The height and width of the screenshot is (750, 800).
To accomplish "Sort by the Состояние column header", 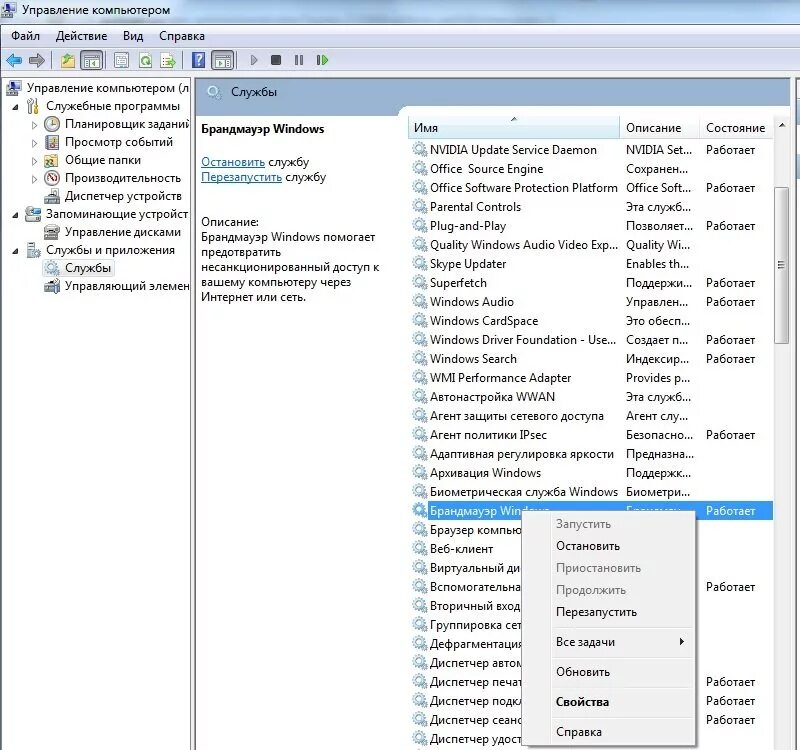I will click(x=735, y=128).
